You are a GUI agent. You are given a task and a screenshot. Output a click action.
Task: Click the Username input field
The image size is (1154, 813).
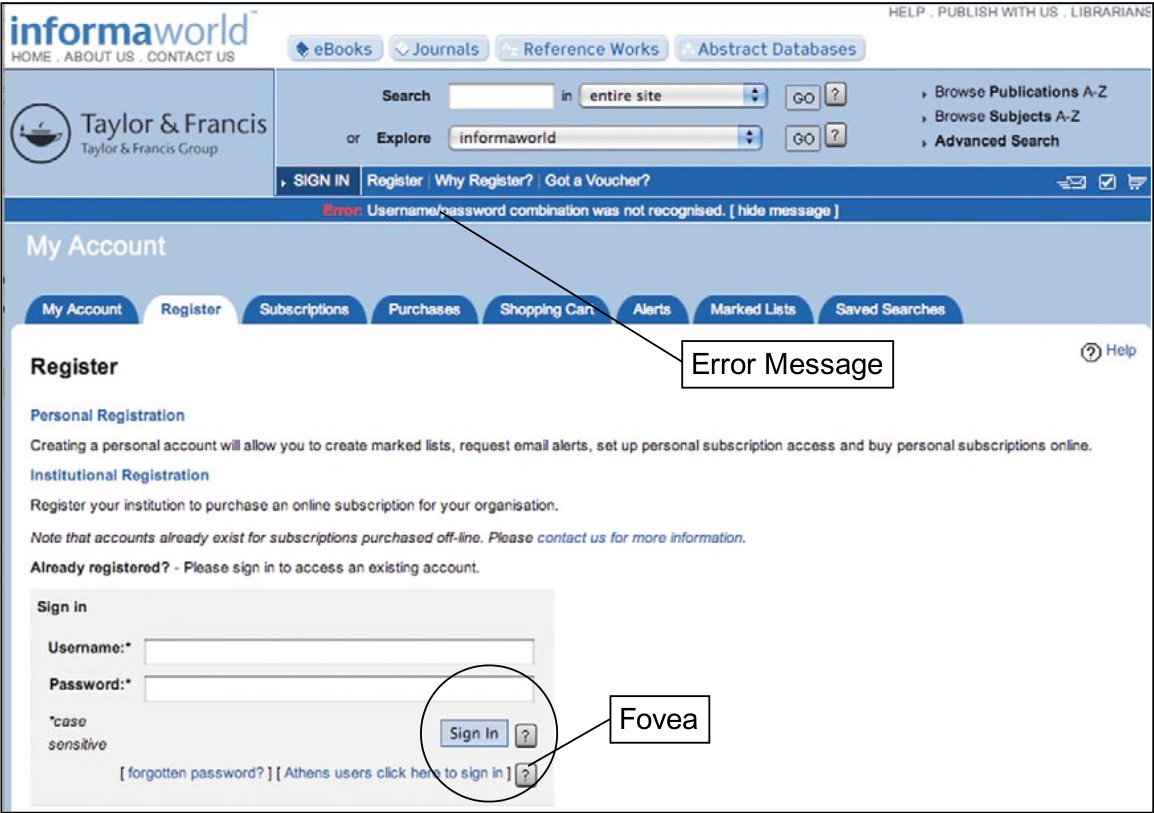pyautogui.click(x=339, y=651)
